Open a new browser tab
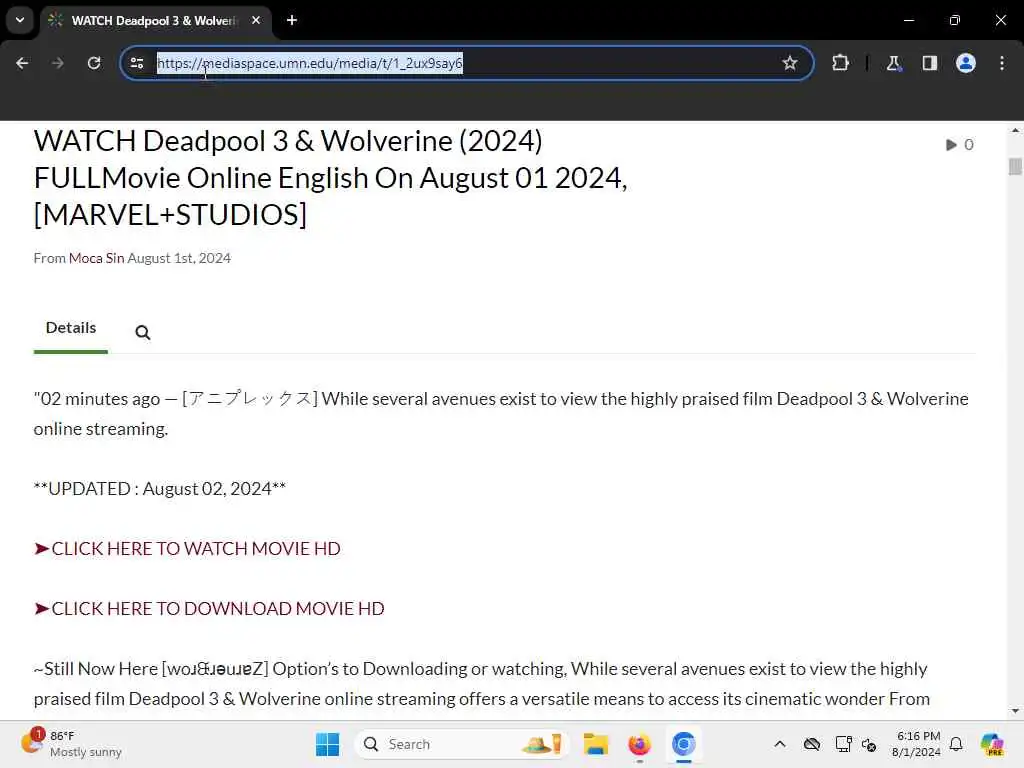Screen dimensions: 1024x768 point(292,20)
